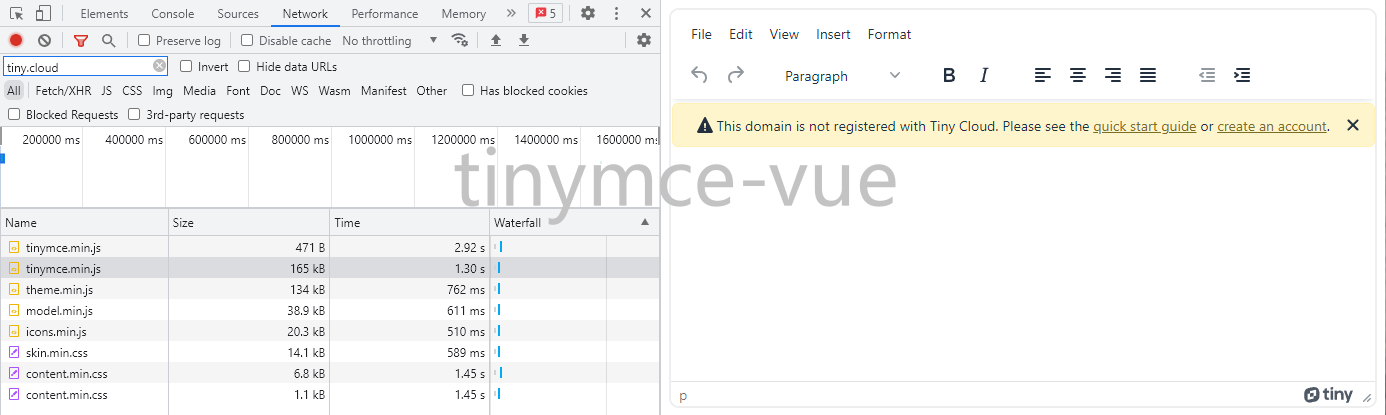Apply italic formatting in editor
This screenshot has width=1386, height=415.
[x=984, y=75]
